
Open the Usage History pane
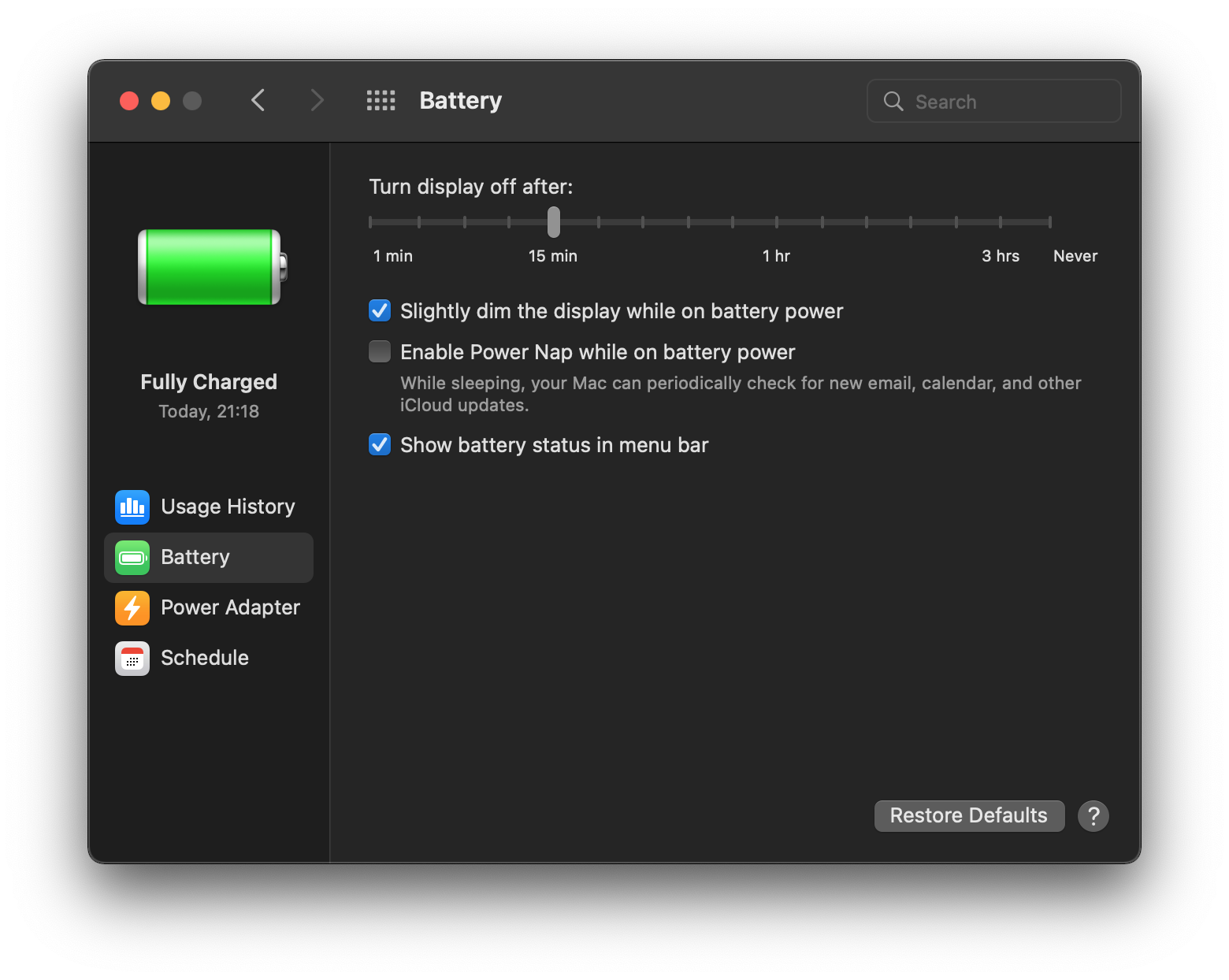[209, 507]
